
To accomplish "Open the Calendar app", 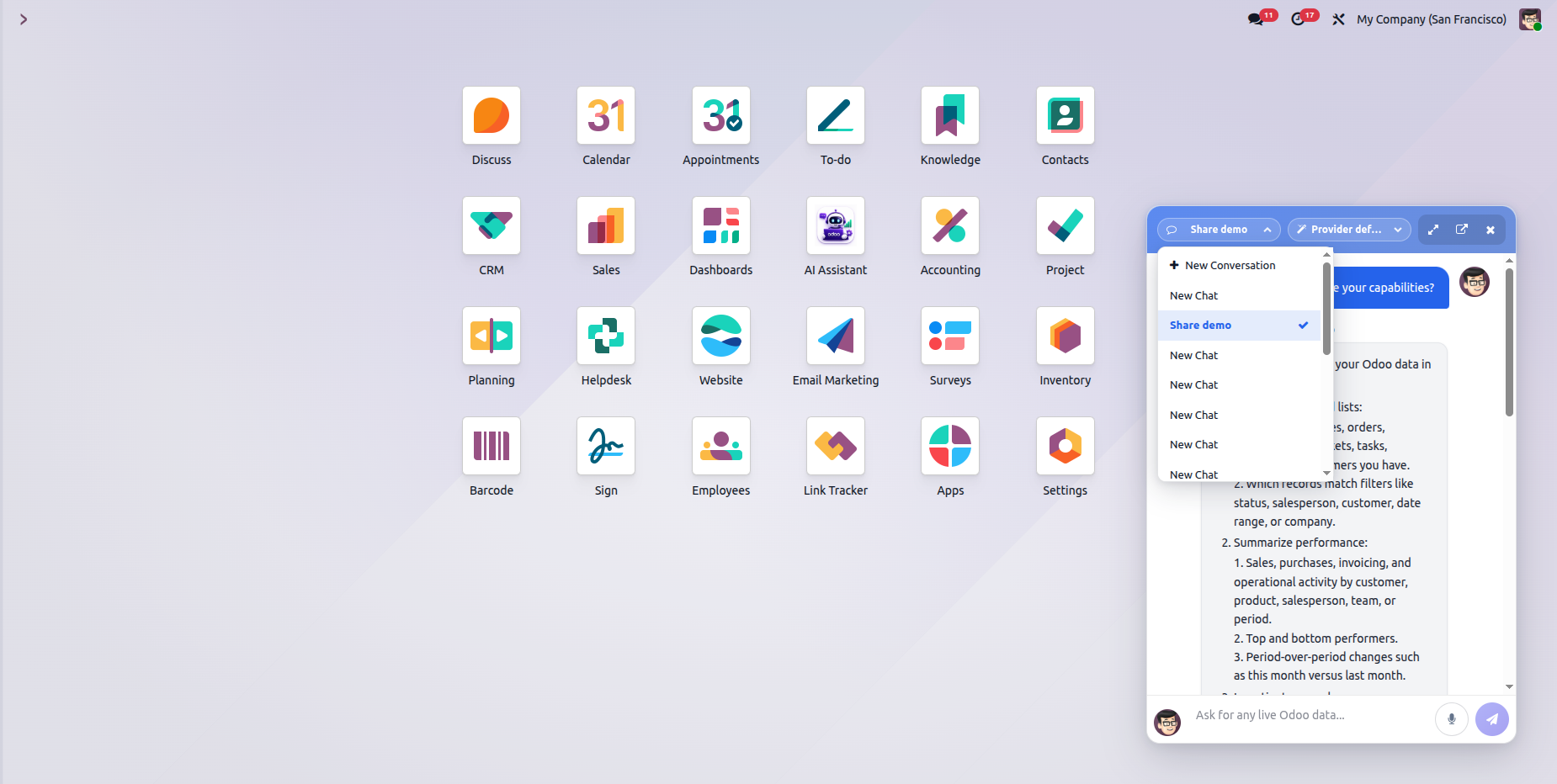I will click(x=606, y=115).
